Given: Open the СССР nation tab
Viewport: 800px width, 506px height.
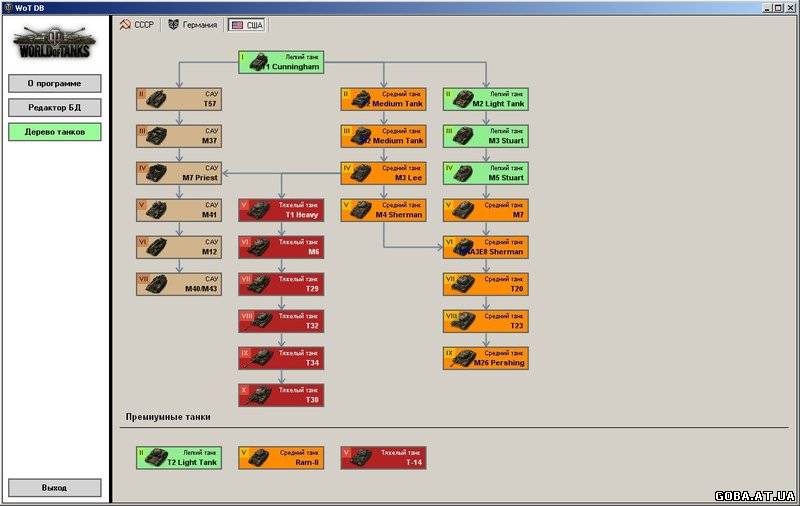Looking at the screenshot, I should 137,24.
